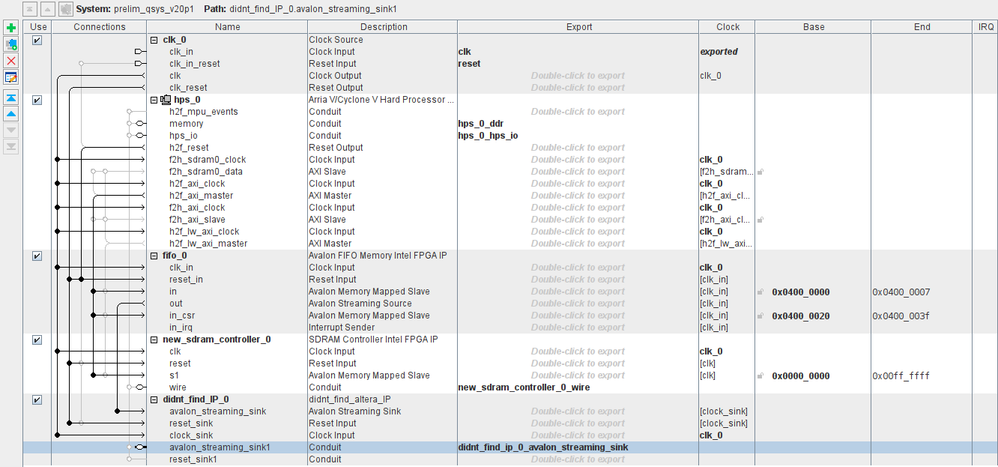This screenshot has height=467, width=998.
Task: Uncheck the Use checkbox for new_sdram_controller_0
Action: [x=37, y=340]
